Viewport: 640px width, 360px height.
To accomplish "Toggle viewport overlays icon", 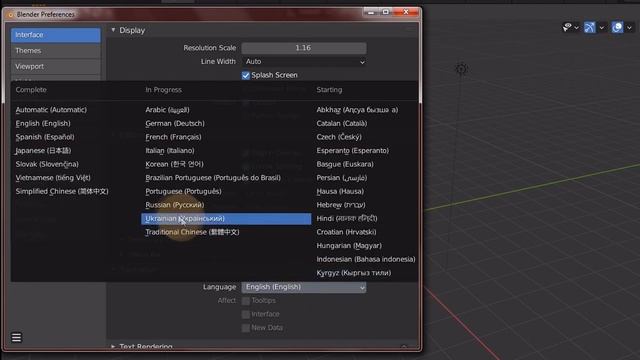I will 617,27.
